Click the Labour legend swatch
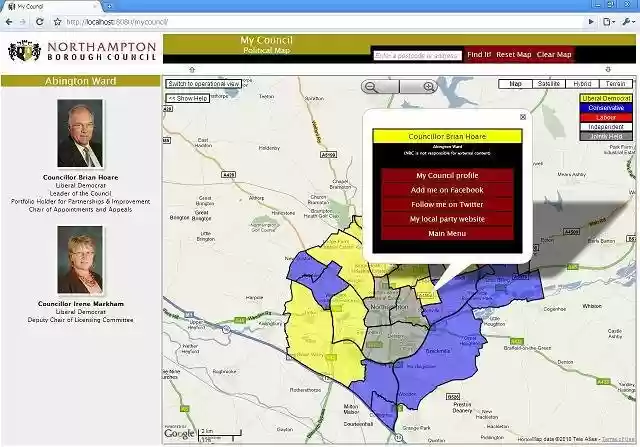 (606, 118)
